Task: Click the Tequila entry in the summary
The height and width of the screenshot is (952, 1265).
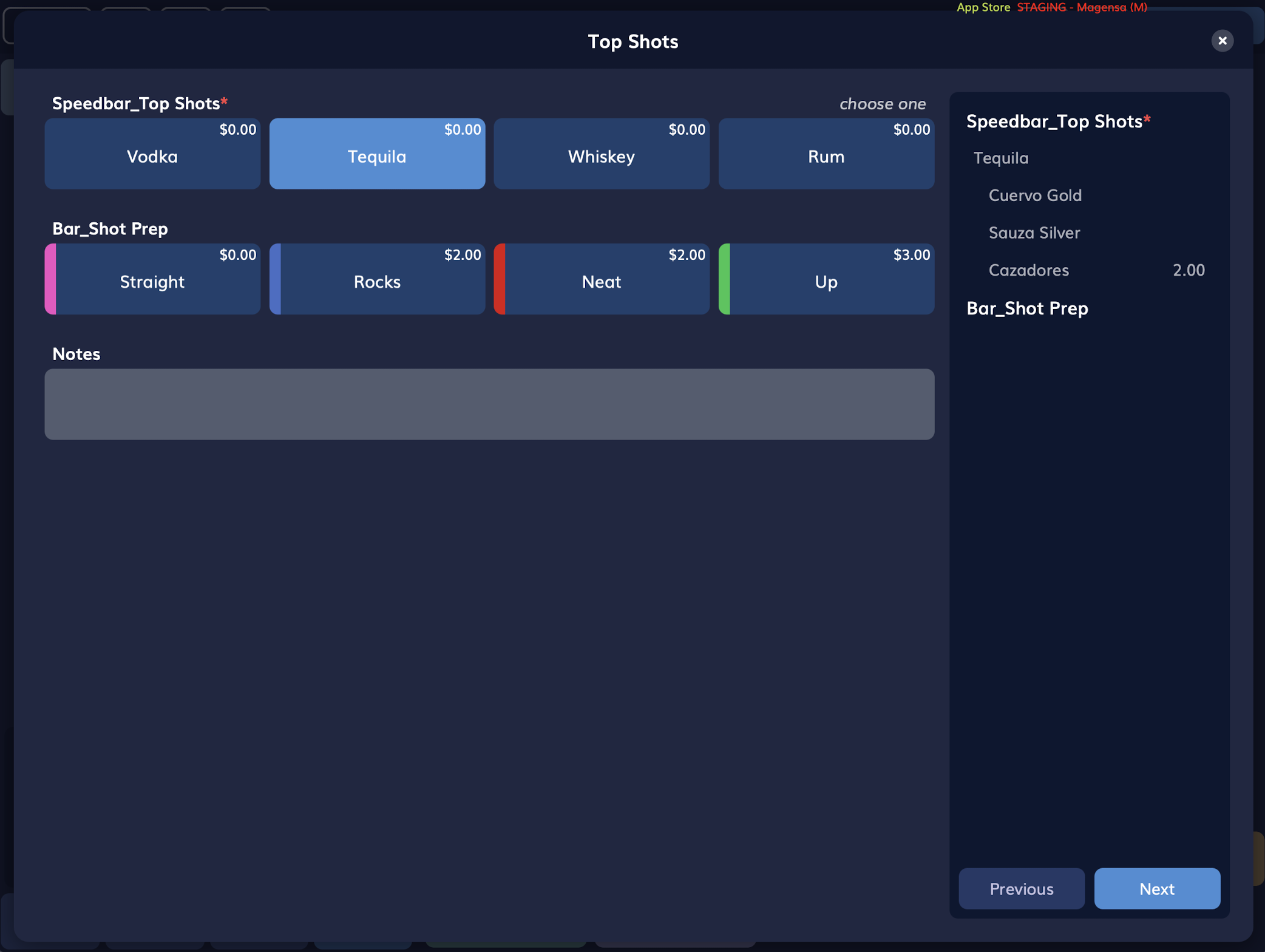Action: (1000, 158)
